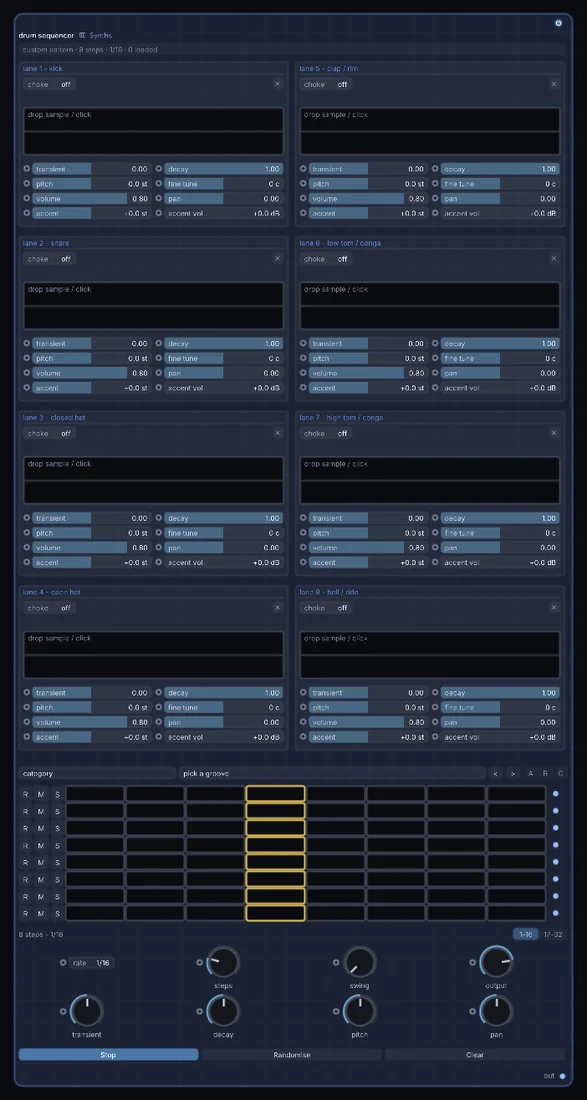
Task: Select pattern slot B
Action: click(x=545, y=774)
